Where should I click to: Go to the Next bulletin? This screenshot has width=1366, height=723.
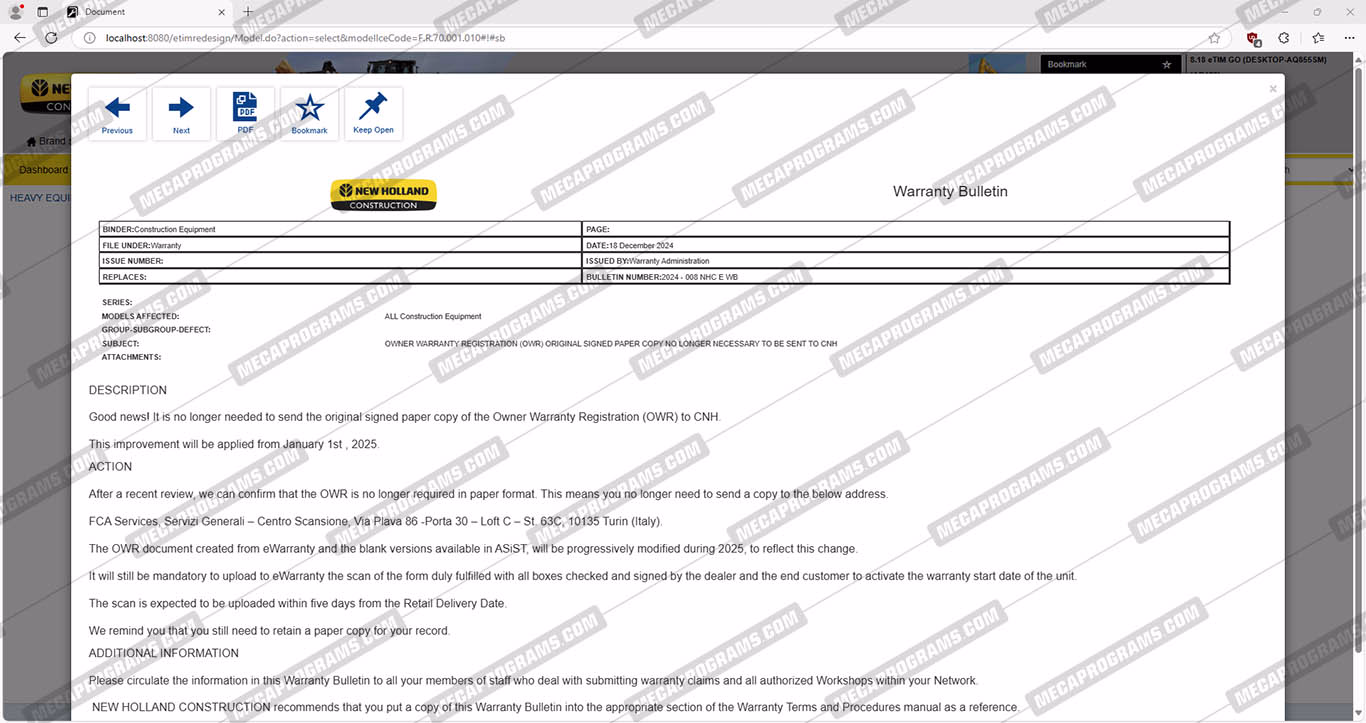181,114
